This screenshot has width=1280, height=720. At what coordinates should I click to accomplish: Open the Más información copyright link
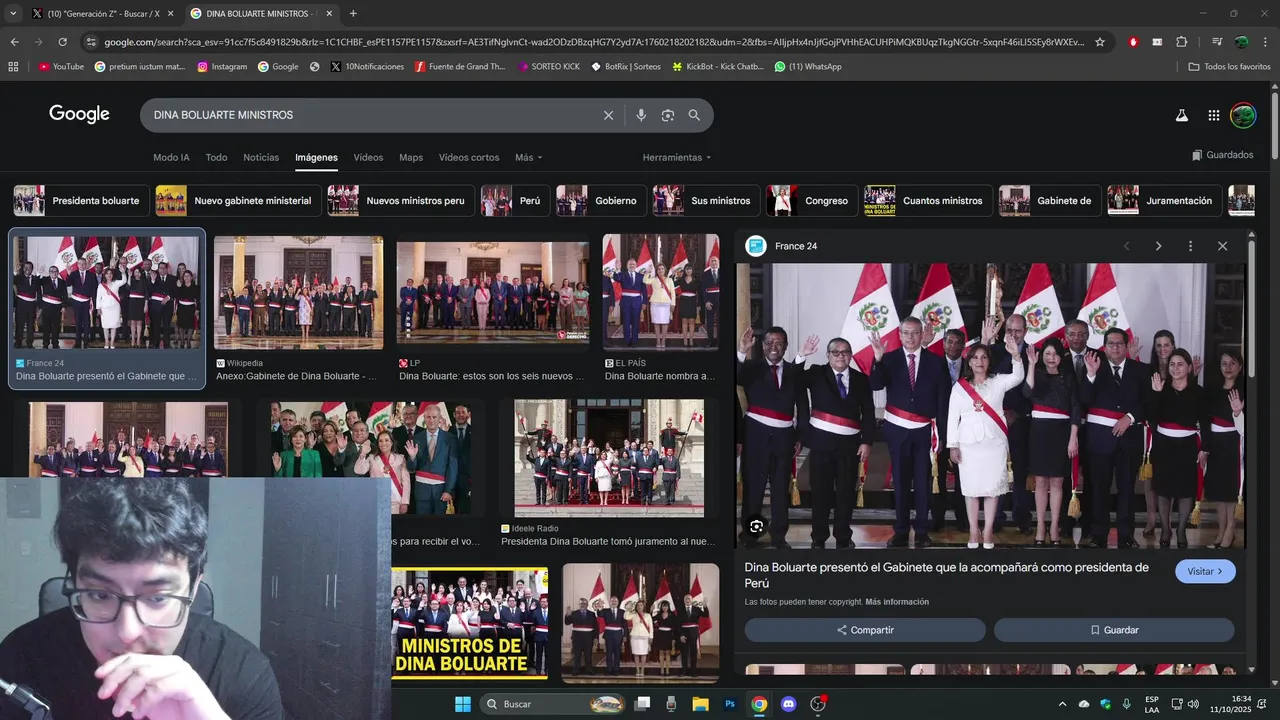click(x=897, y=602)
